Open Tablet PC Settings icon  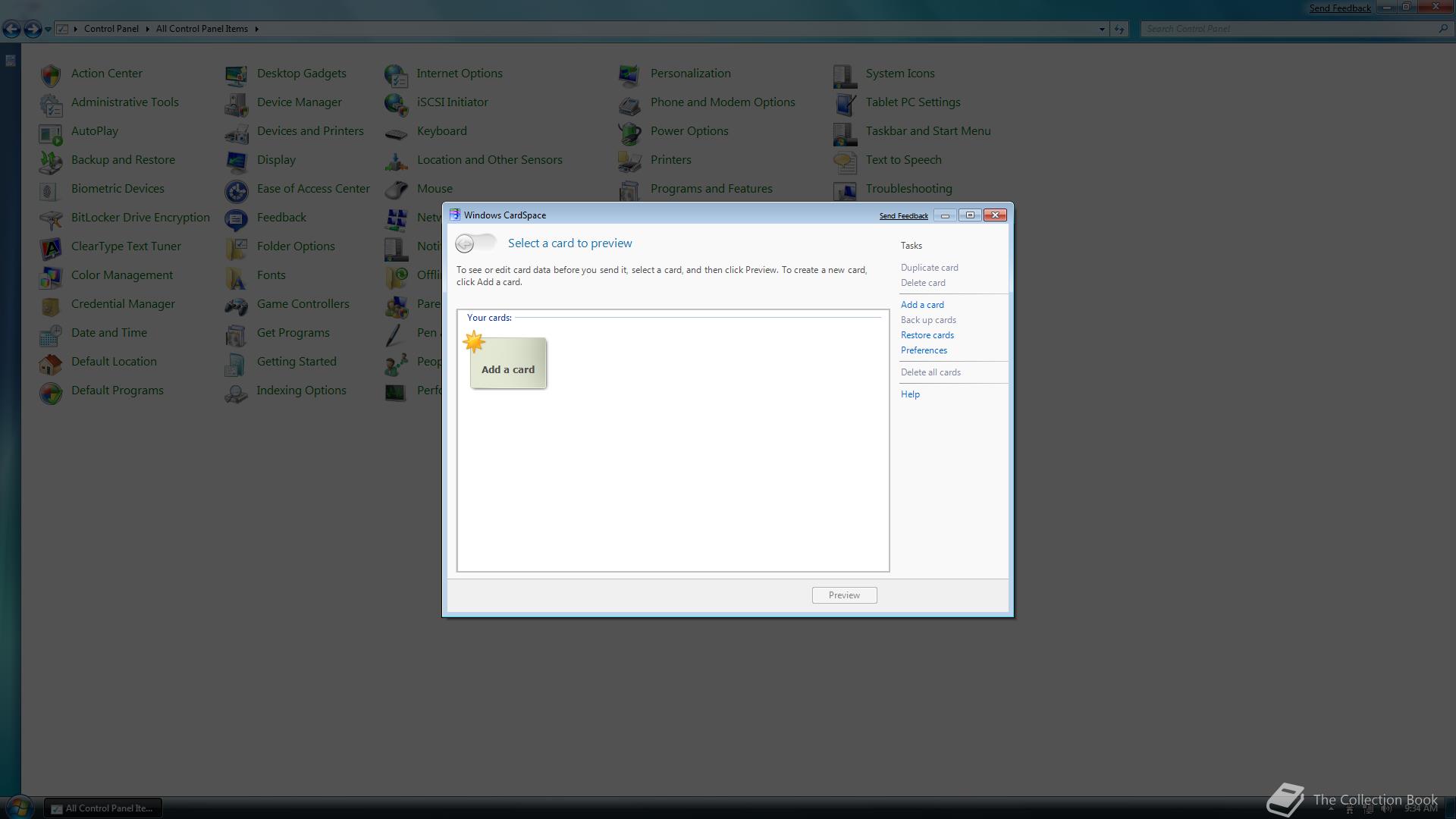pos(845,103)
